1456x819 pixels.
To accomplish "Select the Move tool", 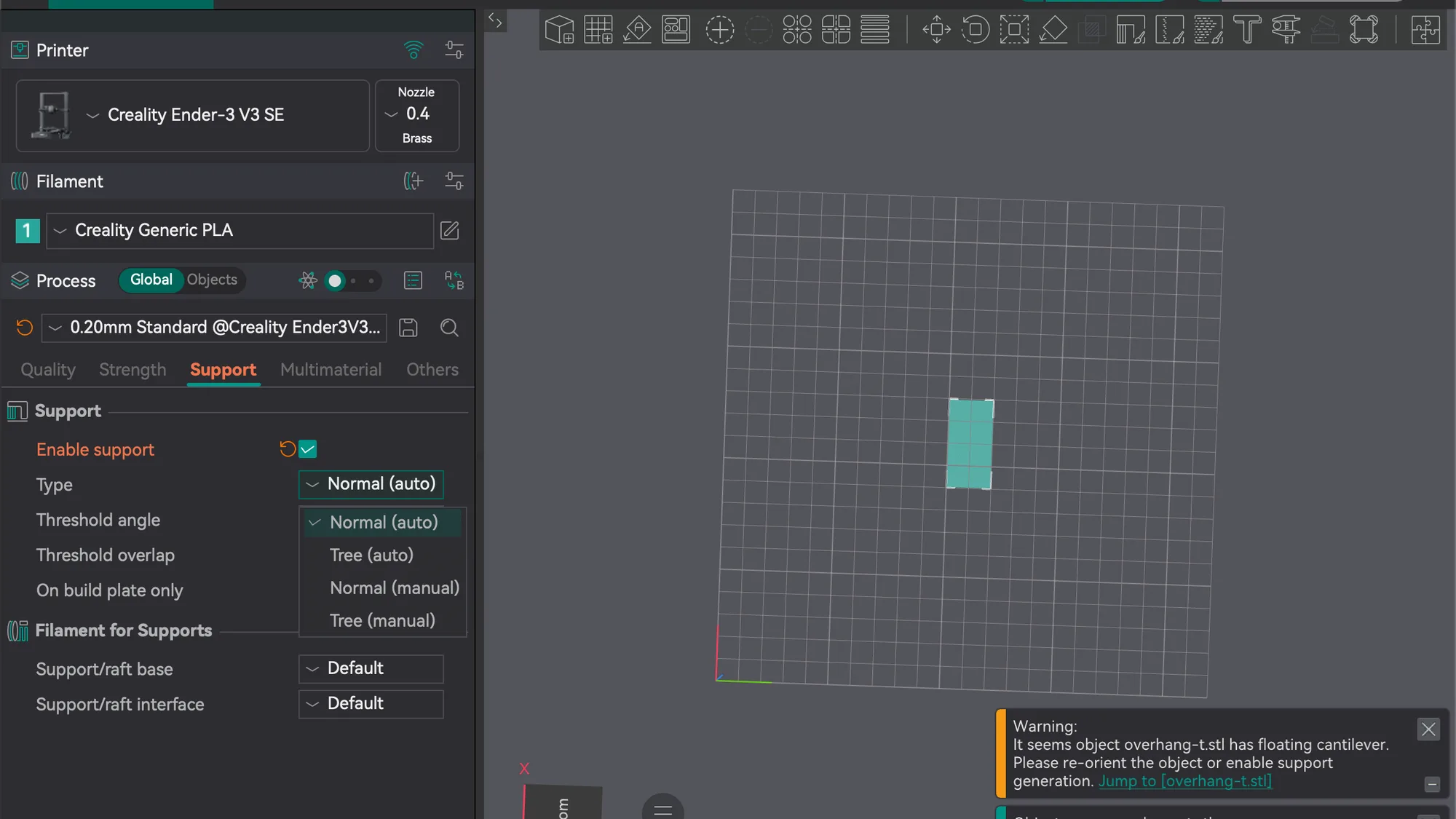I will pyautogui.click(x=937, y=30).
